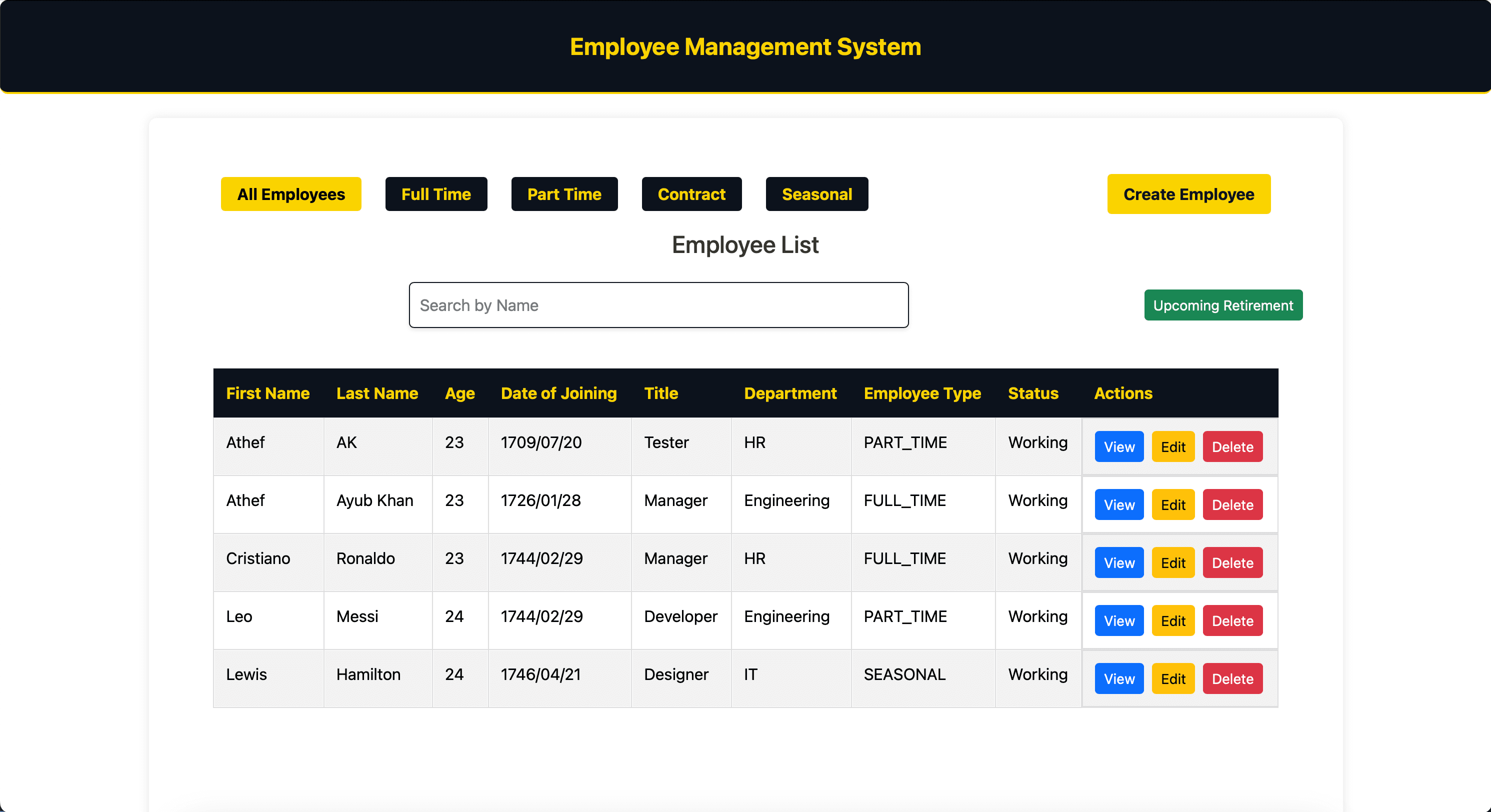Filter employees by Seasonal type
Image resolution: width=1491 pixels, height=812 pixels.
816,194
